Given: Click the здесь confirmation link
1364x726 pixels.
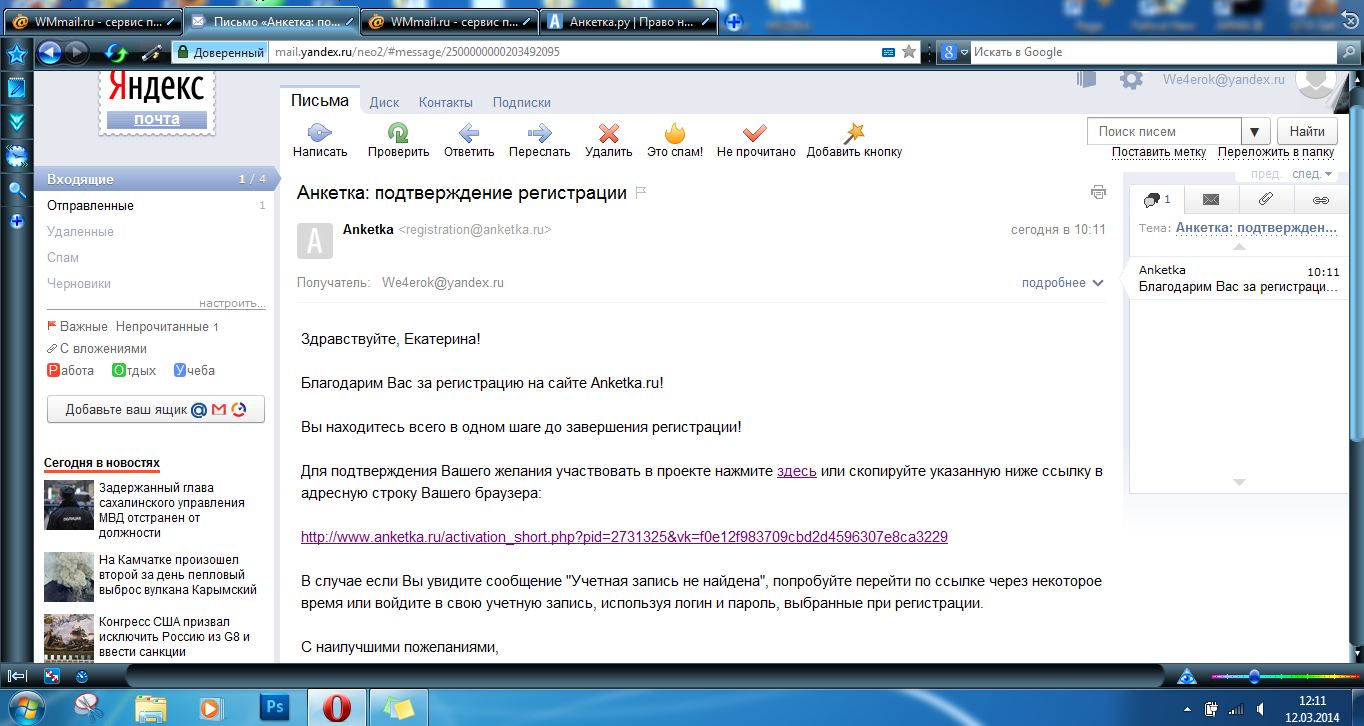Looking at the screenshot, I should [797, 471].
